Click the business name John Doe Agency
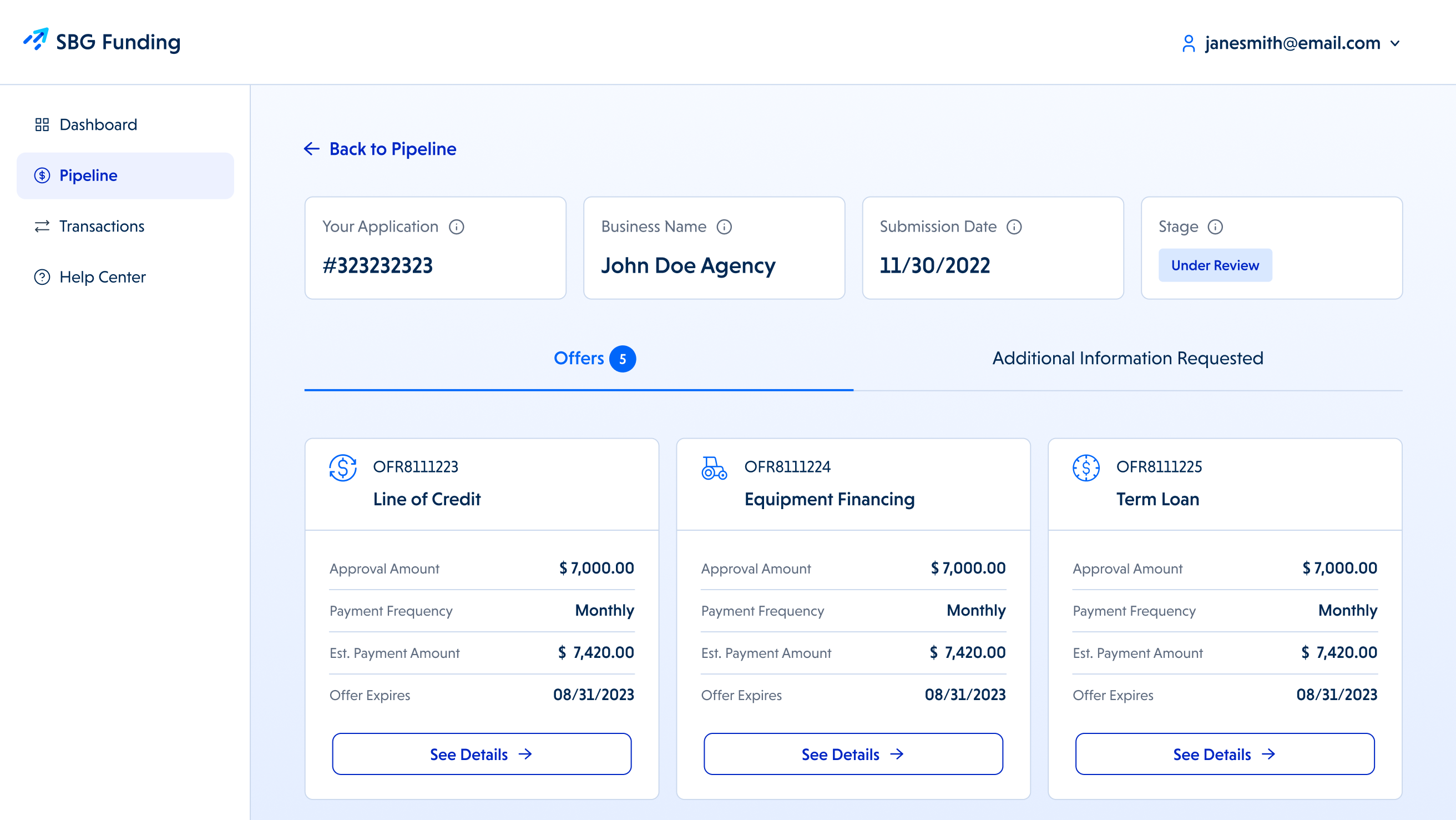This screenshot has width=1456, height=820. [688, 266]
